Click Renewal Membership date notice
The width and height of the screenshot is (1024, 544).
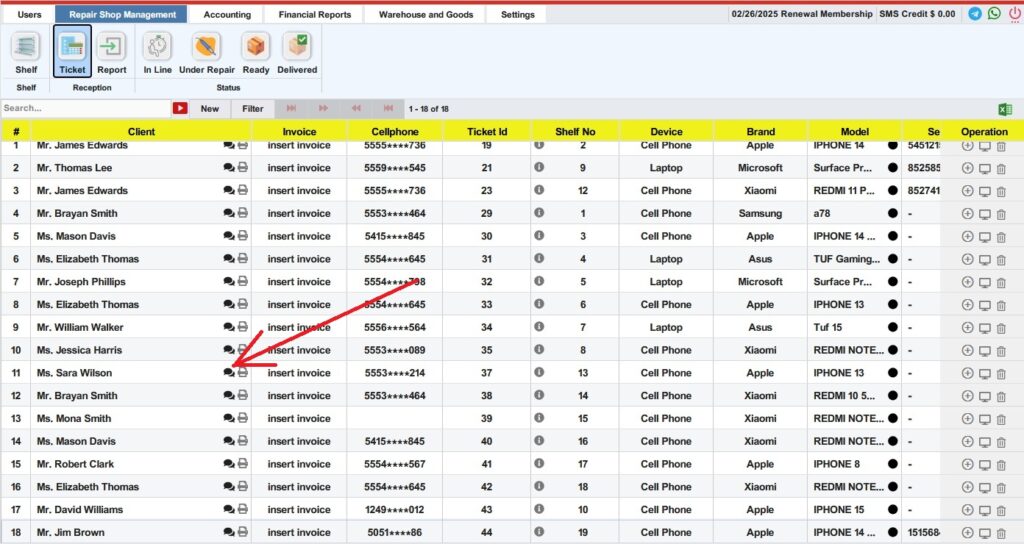click(801, 14)
